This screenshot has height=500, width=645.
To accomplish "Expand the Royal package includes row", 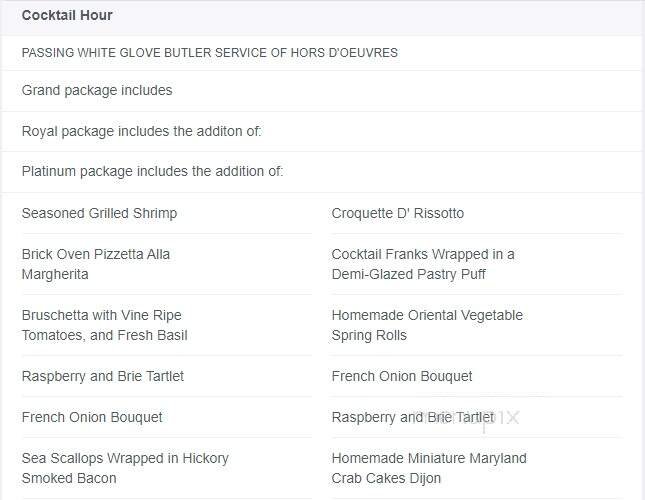I will point(141,132).
